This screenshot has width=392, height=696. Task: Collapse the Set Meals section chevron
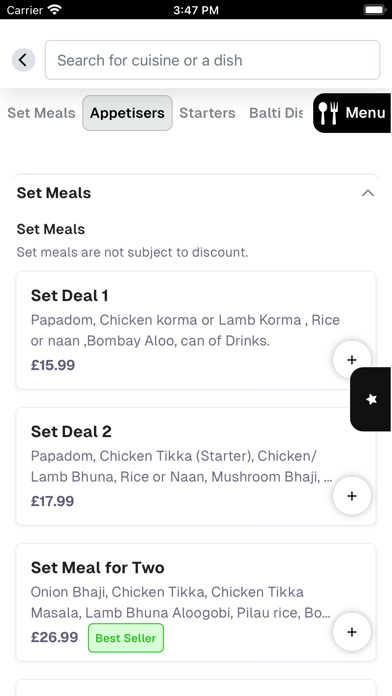click(x=368, y=193)
